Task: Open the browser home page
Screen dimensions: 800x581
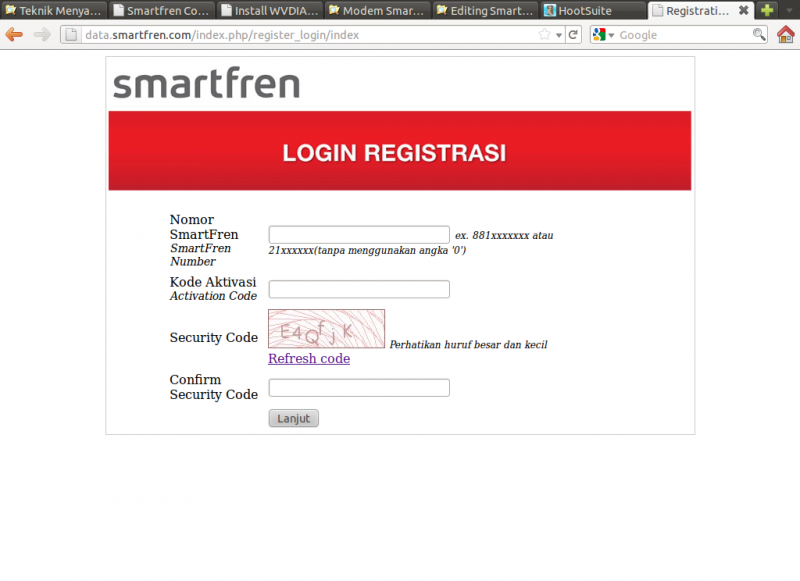Action: coord(786,34)
